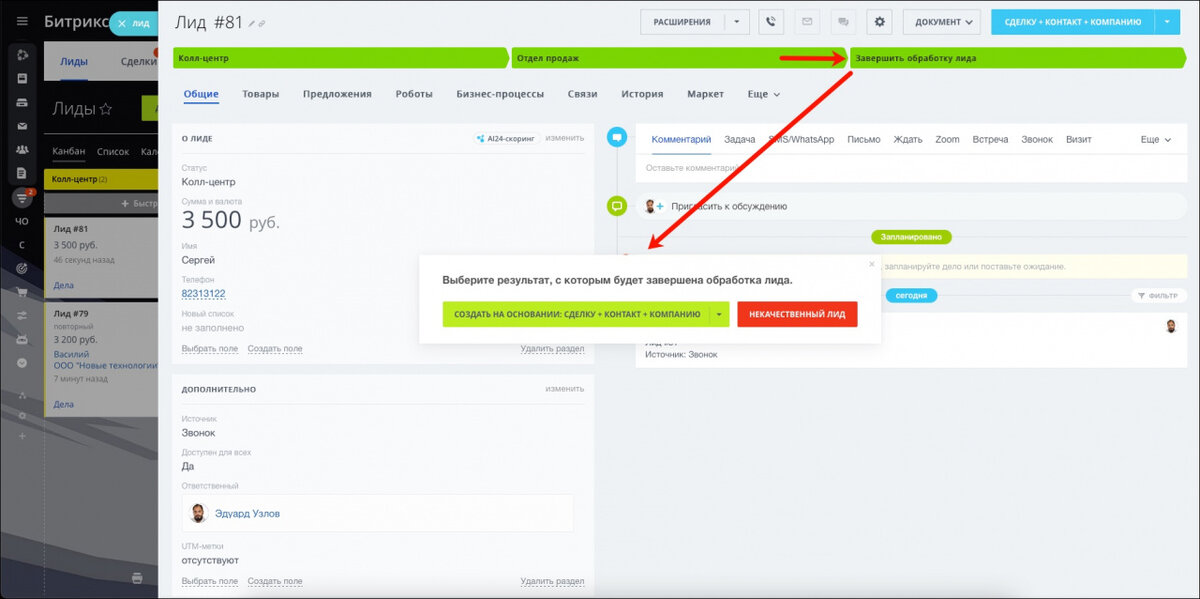1200x599 pixels.
Task: Open AI24-скоринг scoring badge
Action: [x=506, y=138]
